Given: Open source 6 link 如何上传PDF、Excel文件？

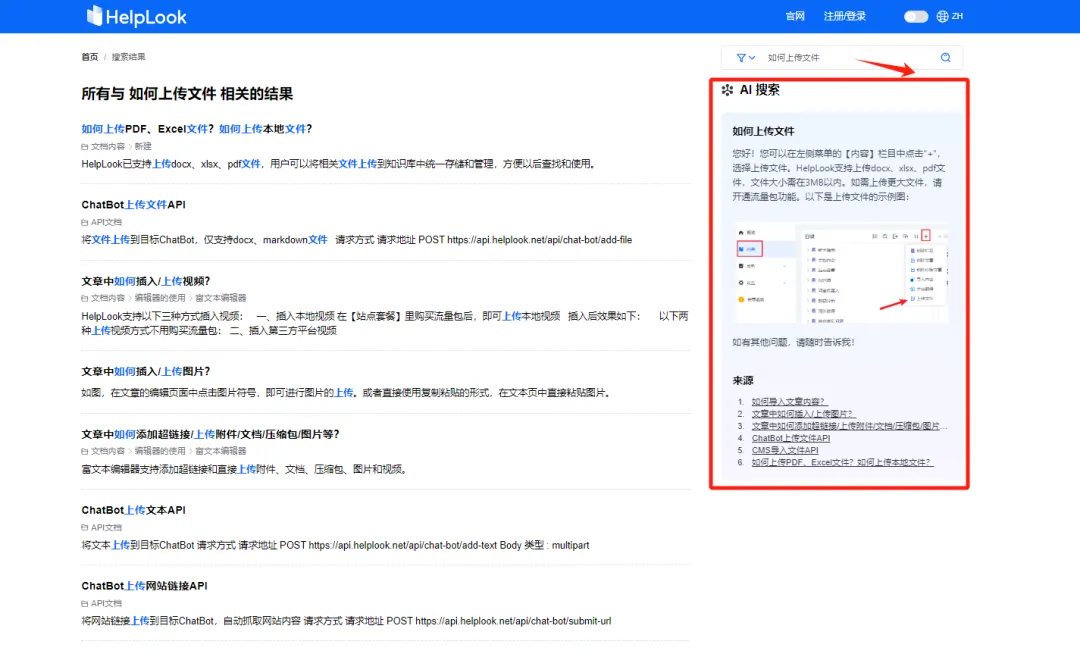Looking at the screenshot, I should point(842,462).
